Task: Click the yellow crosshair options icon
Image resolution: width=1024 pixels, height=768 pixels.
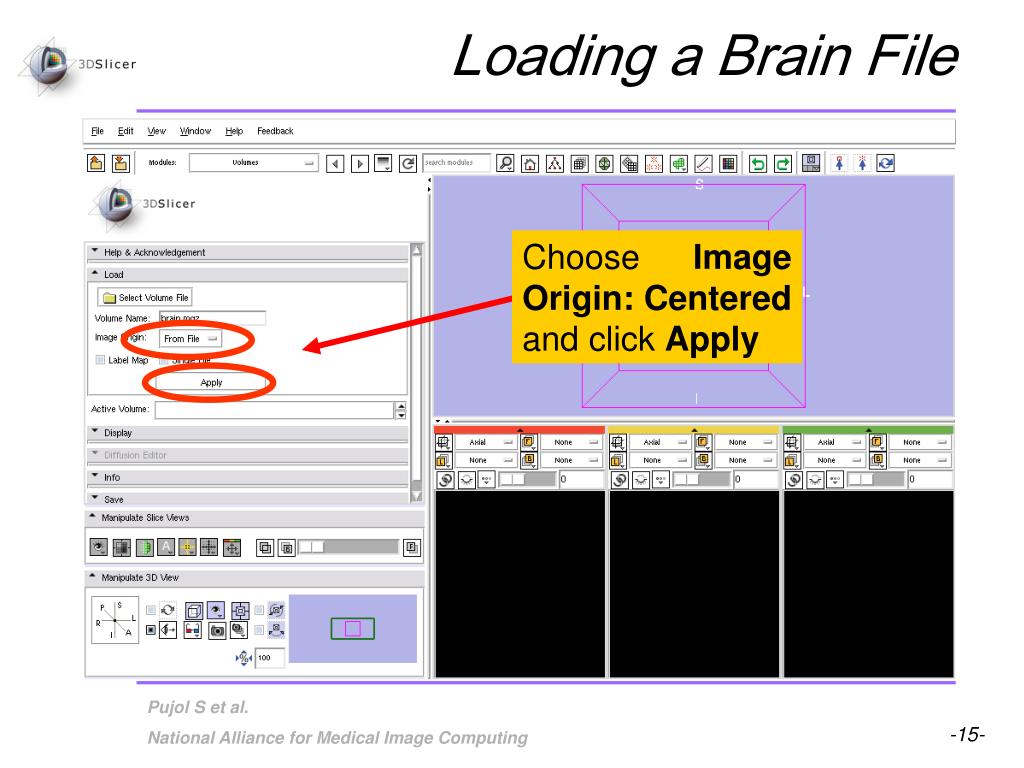Action: [187, 547]
